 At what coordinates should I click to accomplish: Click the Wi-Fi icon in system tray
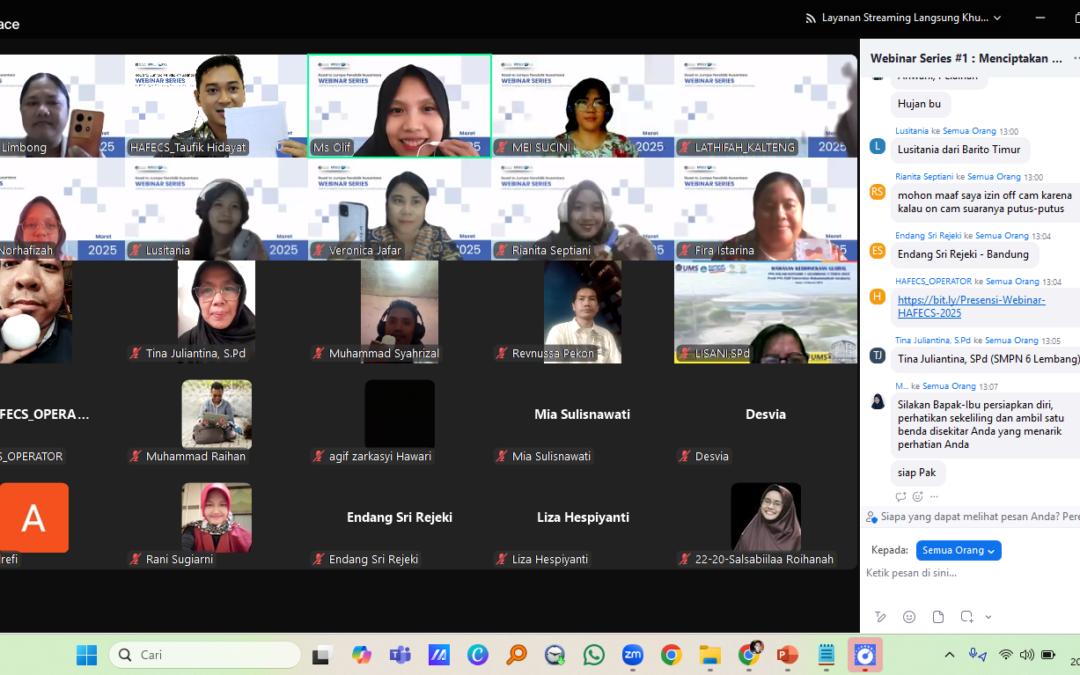coord(1006,654)
